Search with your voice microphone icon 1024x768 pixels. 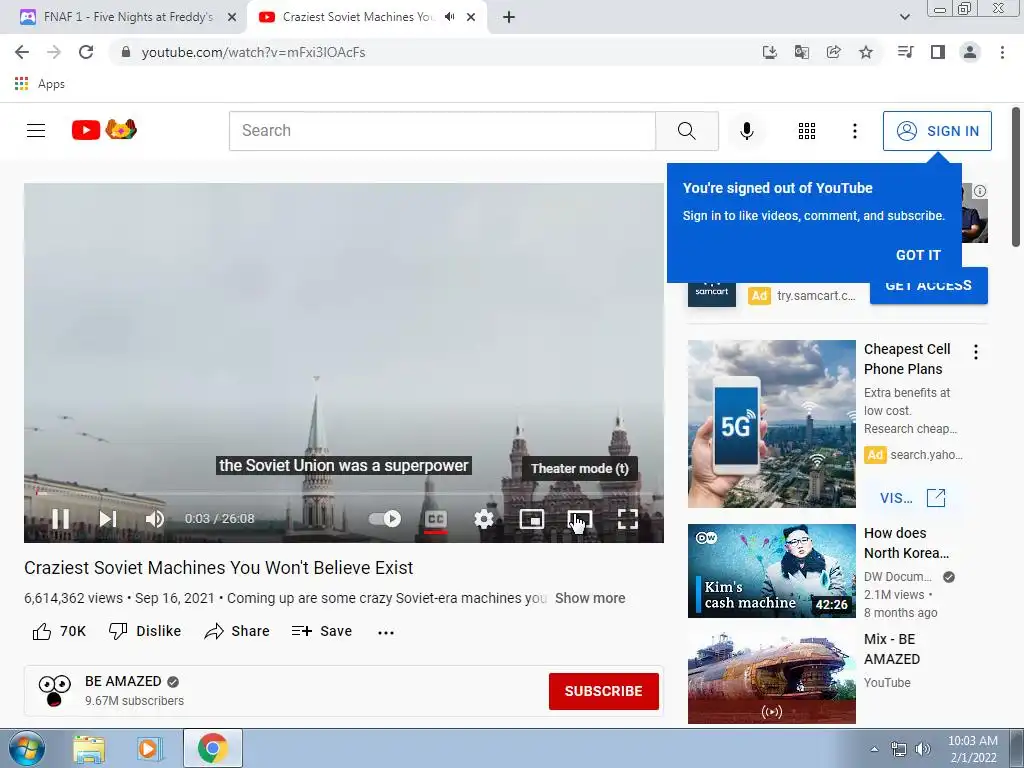tap(747, 131)
